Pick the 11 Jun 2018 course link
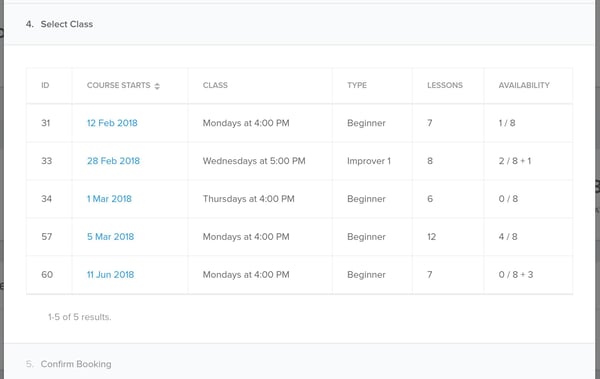 coord(110,274)
